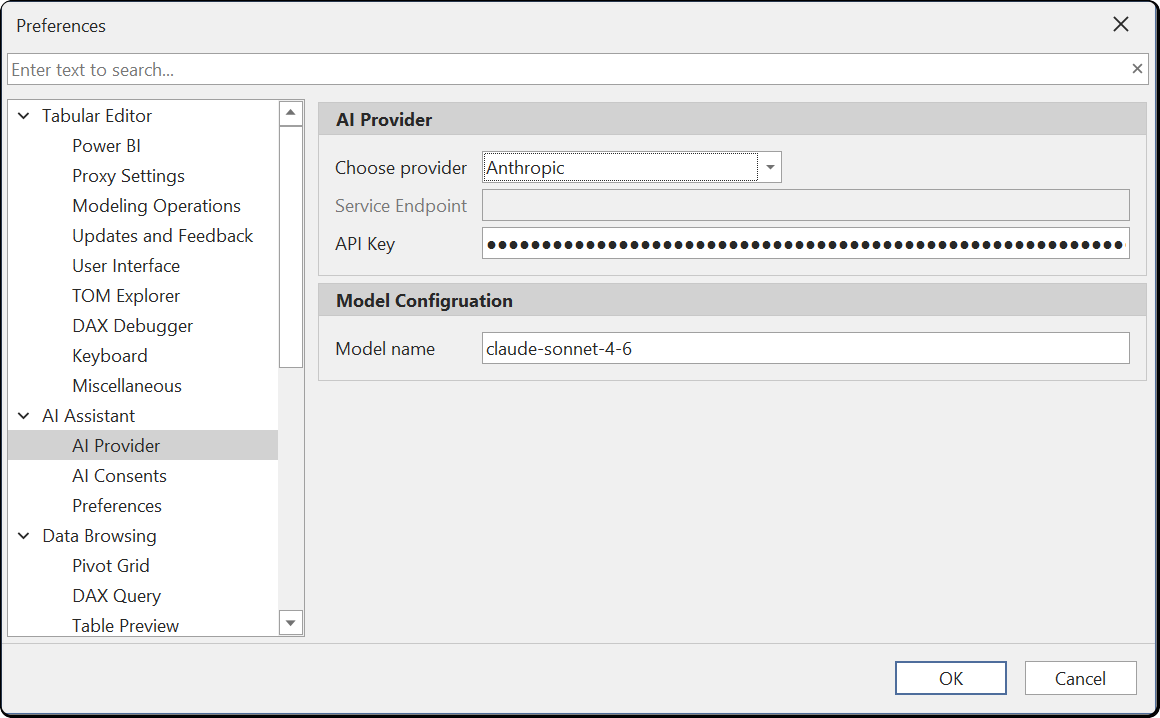Viewport: 1160px width, 718px height.
Task: Select Table Preview settings
Action: pos(125,625)
